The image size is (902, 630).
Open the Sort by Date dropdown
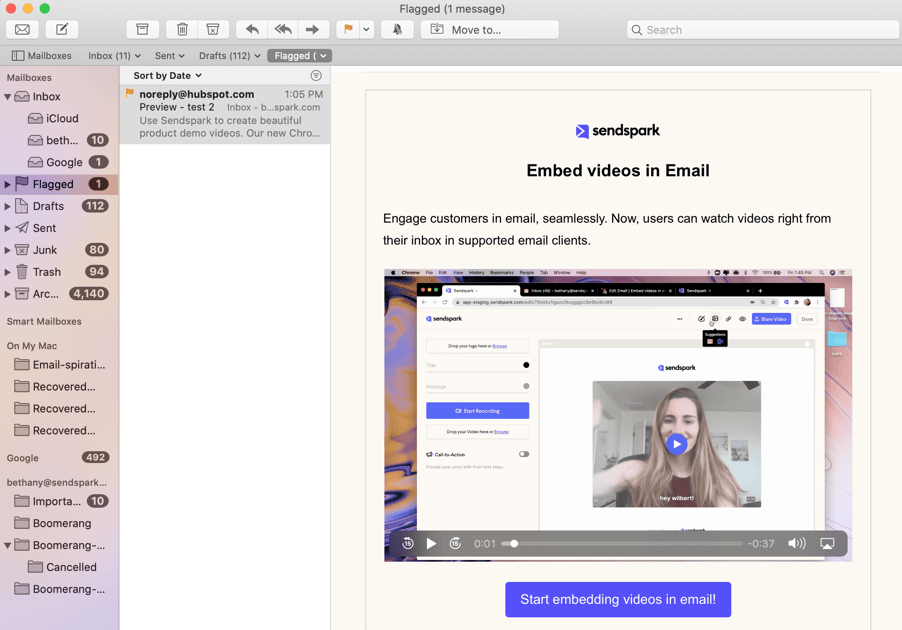click(167, 76)
